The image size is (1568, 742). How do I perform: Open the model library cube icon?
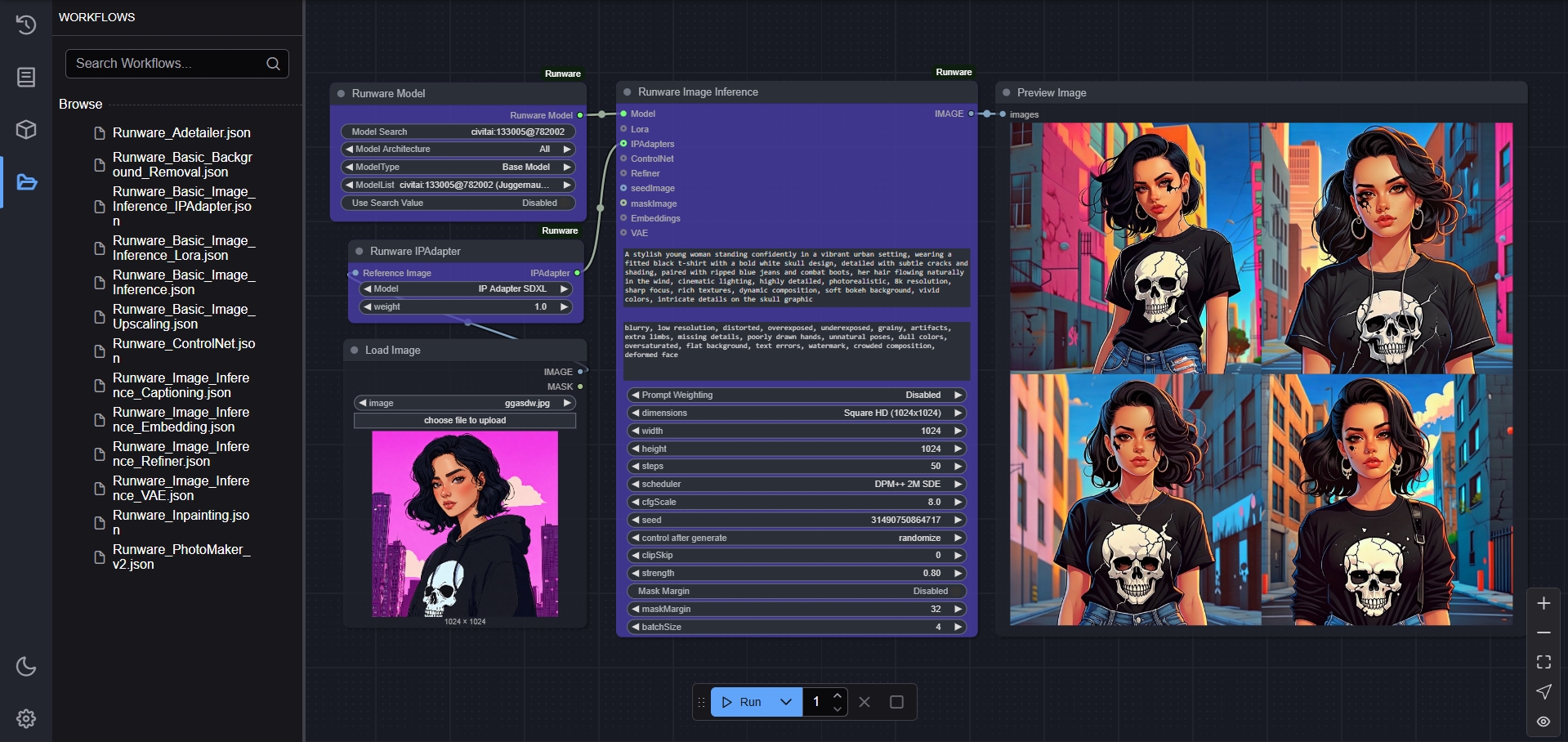[x=26, y=129]
